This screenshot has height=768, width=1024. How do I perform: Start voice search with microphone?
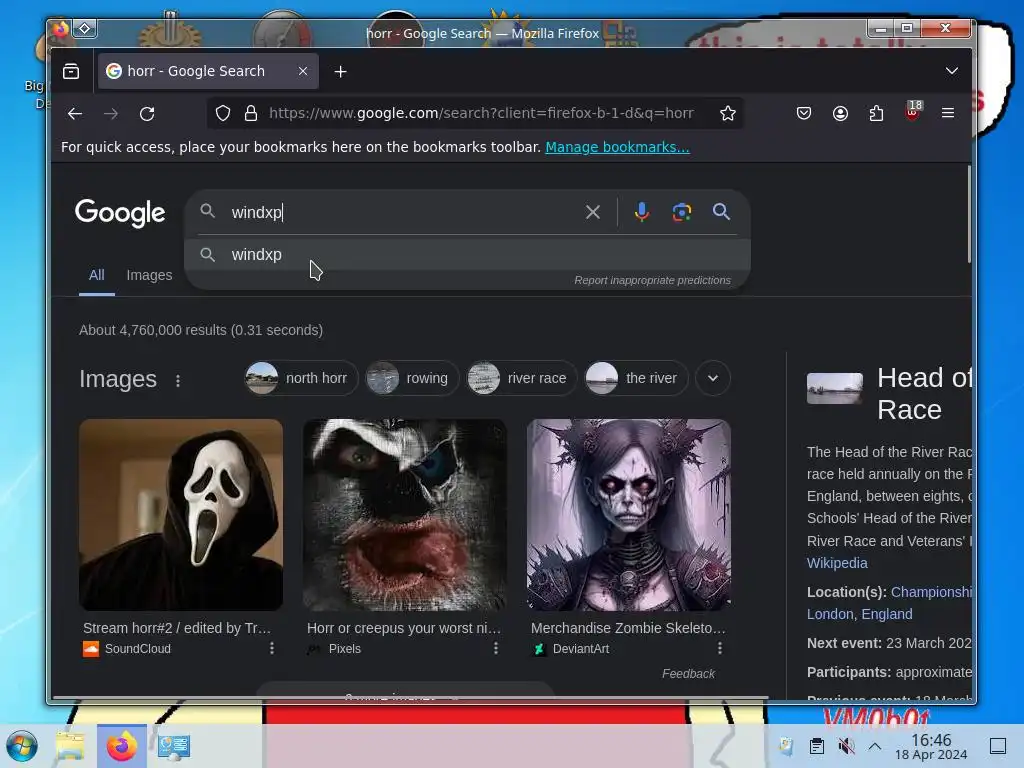click(x=642, y=212)
